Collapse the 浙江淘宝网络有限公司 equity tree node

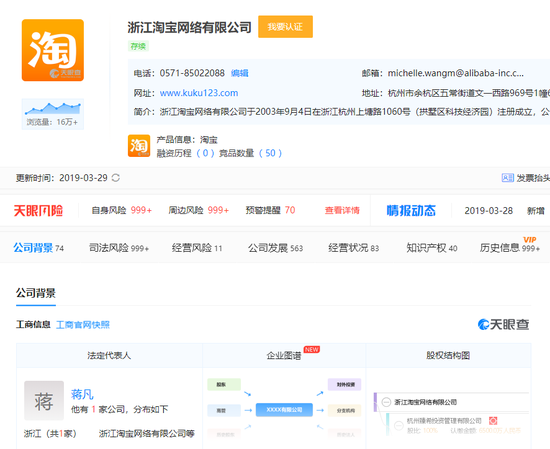pos(386,402)
